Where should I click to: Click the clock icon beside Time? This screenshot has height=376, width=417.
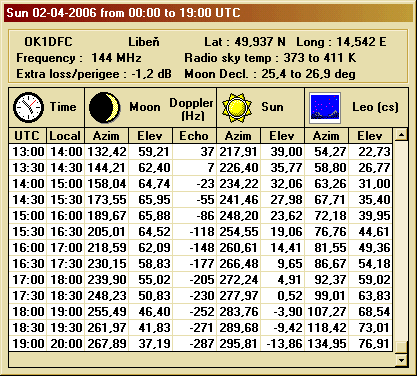click(28, 107)
